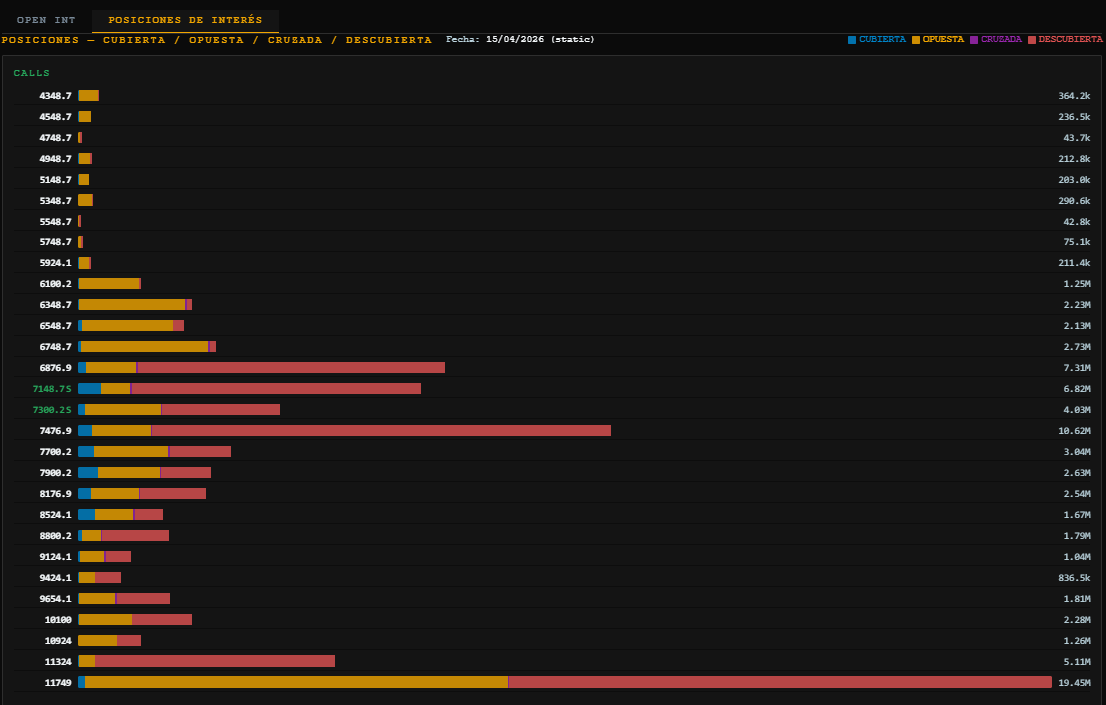Viewport: 1106px width, 705px height.
Task: Click the 10.62M total value
Action: pos(1074,430)
